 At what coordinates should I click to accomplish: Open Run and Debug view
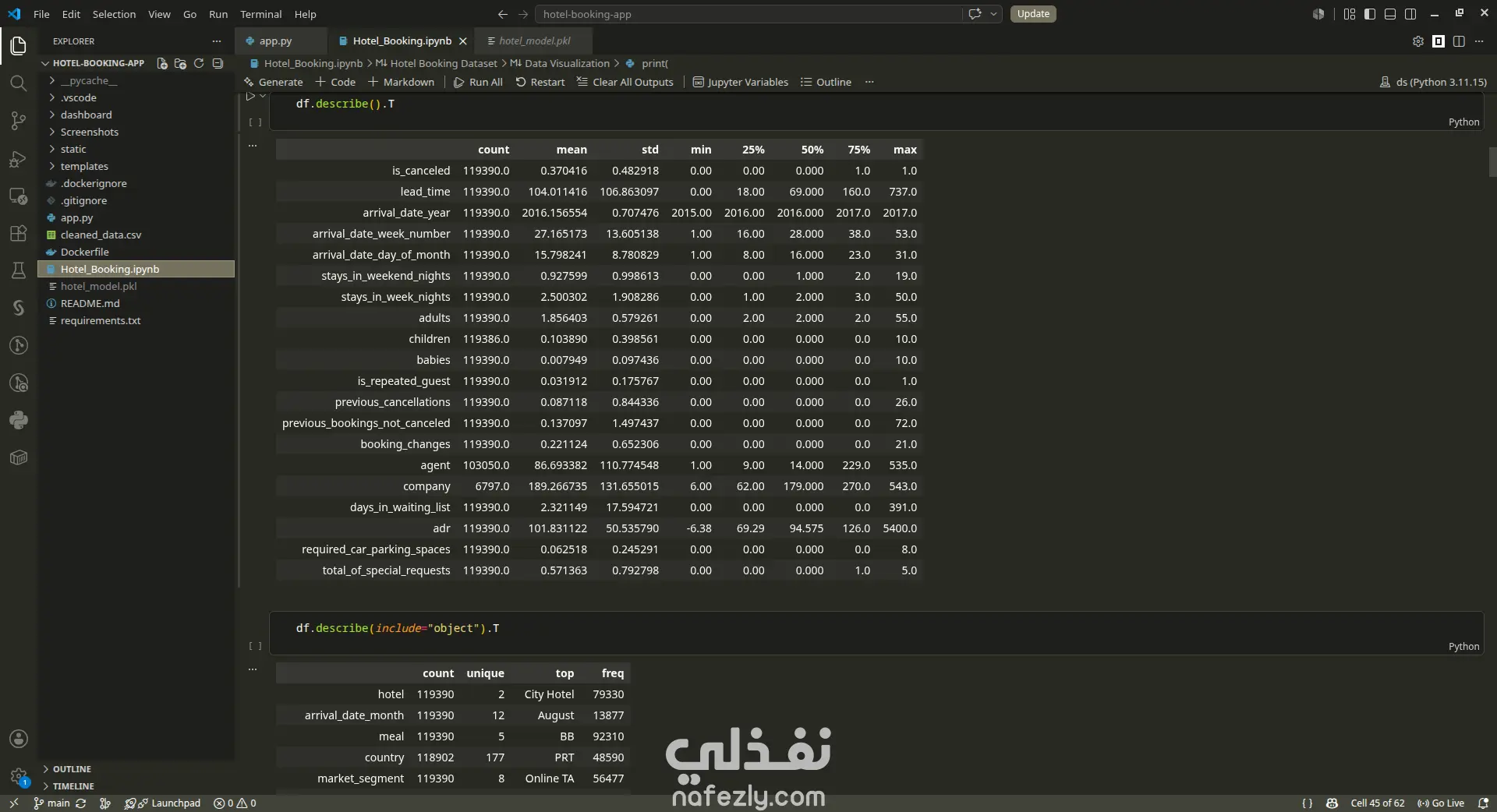19,159
